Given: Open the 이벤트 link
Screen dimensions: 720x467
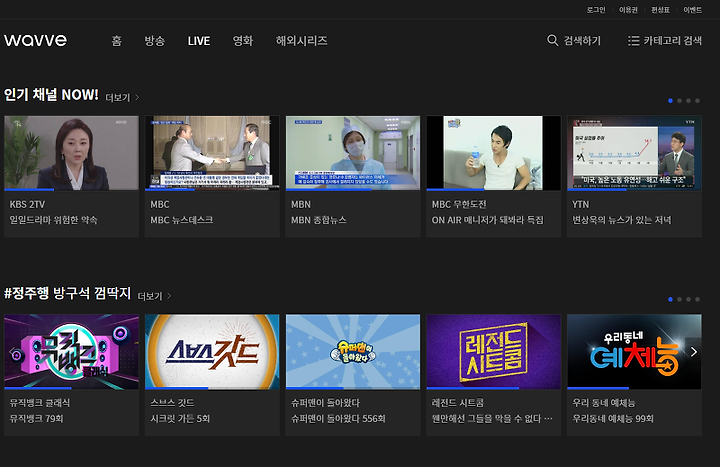Looking at the screenshot, I should click(692, 10).
